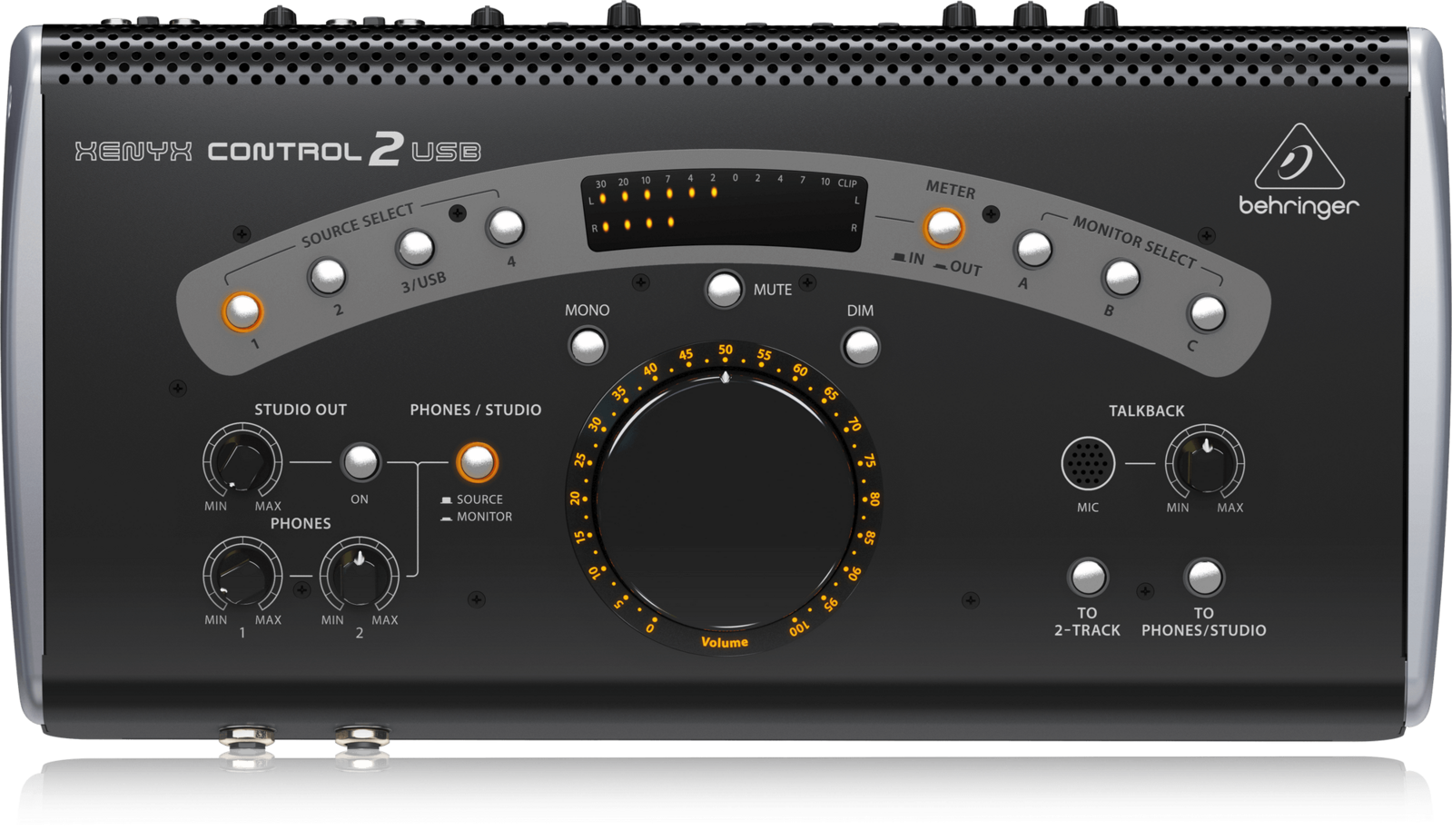Choose the 3/USB source button
The image size is (1452, 840).
tap(415, 247)
